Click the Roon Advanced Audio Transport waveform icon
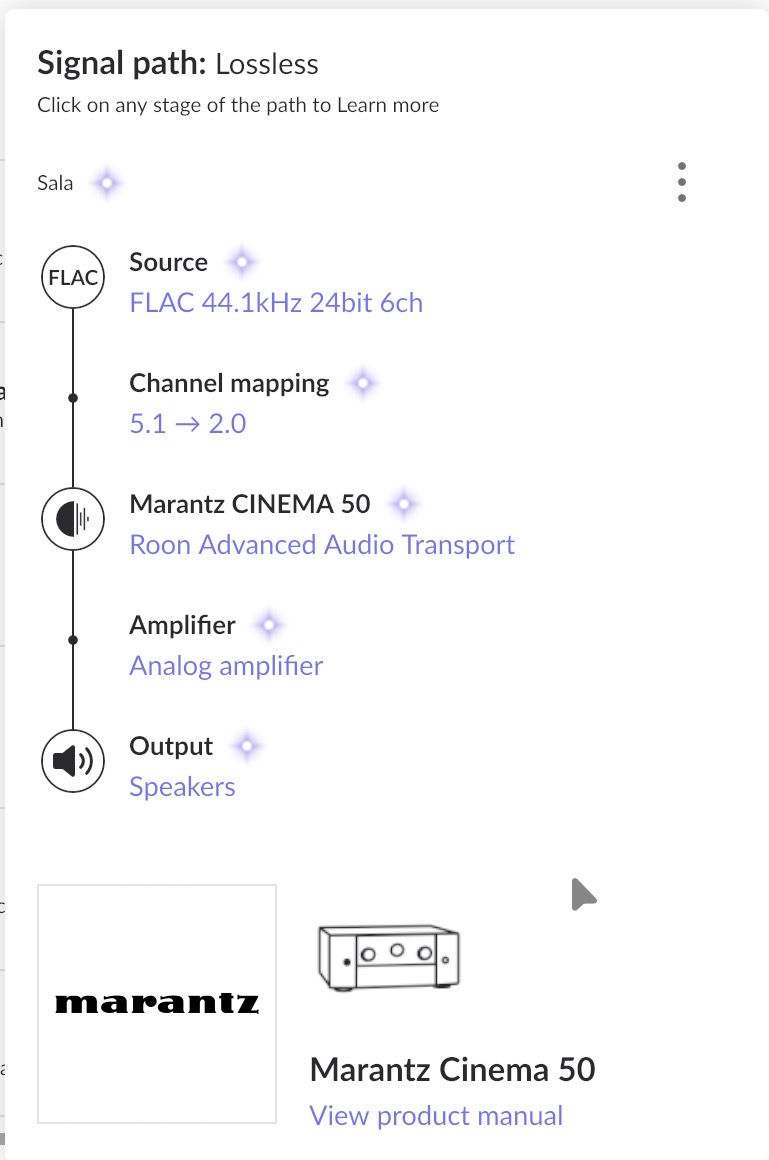 point(73,519)
